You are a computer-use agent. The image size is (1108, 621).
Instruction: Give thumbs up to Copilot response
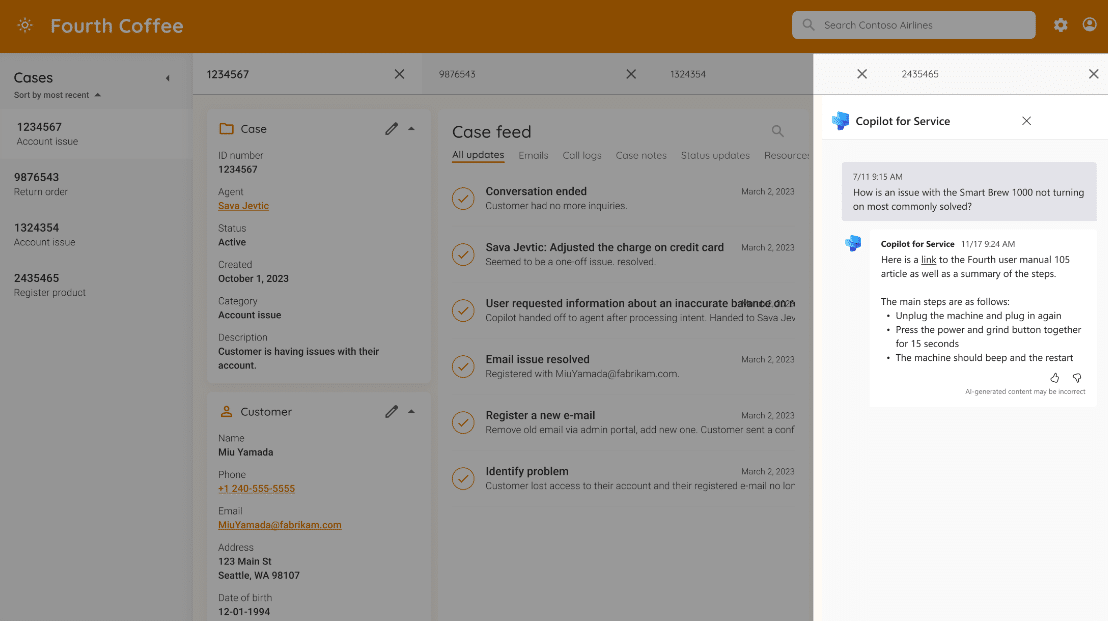[x=1054, y=378]
